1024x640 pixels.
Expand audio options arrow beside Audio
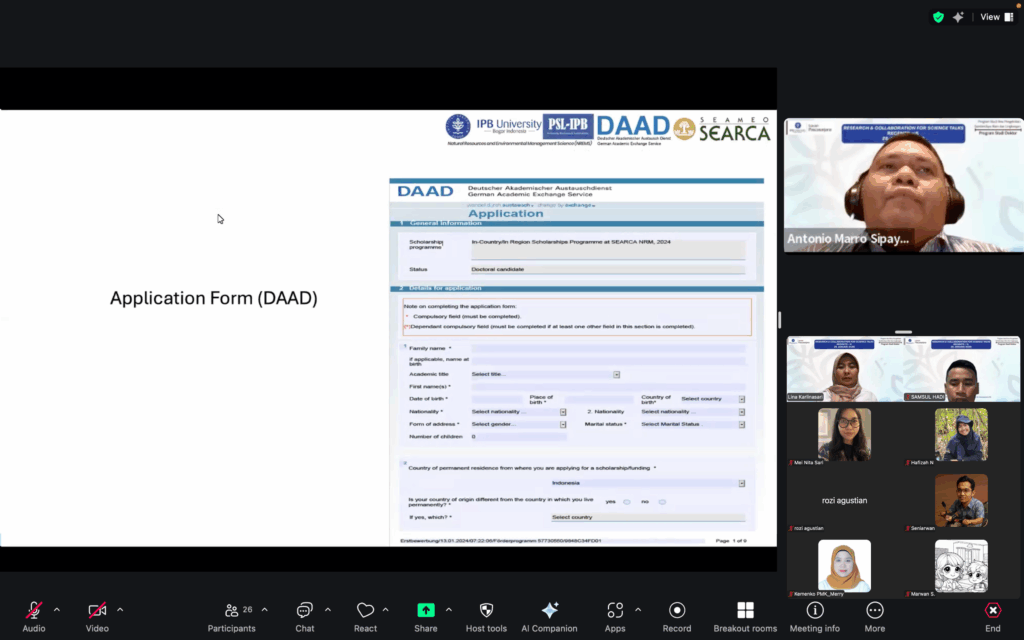click(56, 609)
